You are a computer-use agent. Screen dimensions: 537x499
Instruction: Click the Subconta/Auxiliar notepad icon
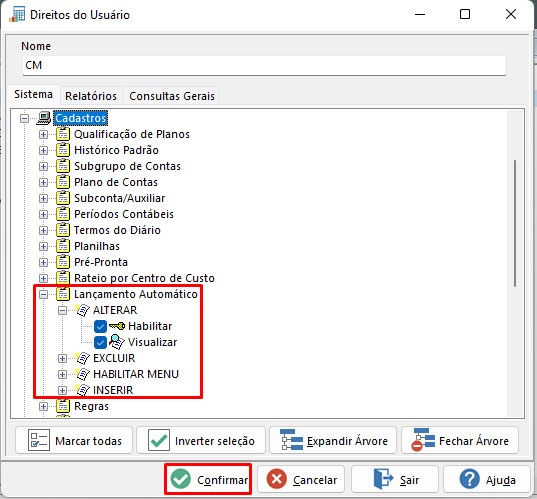click(63, 198)
